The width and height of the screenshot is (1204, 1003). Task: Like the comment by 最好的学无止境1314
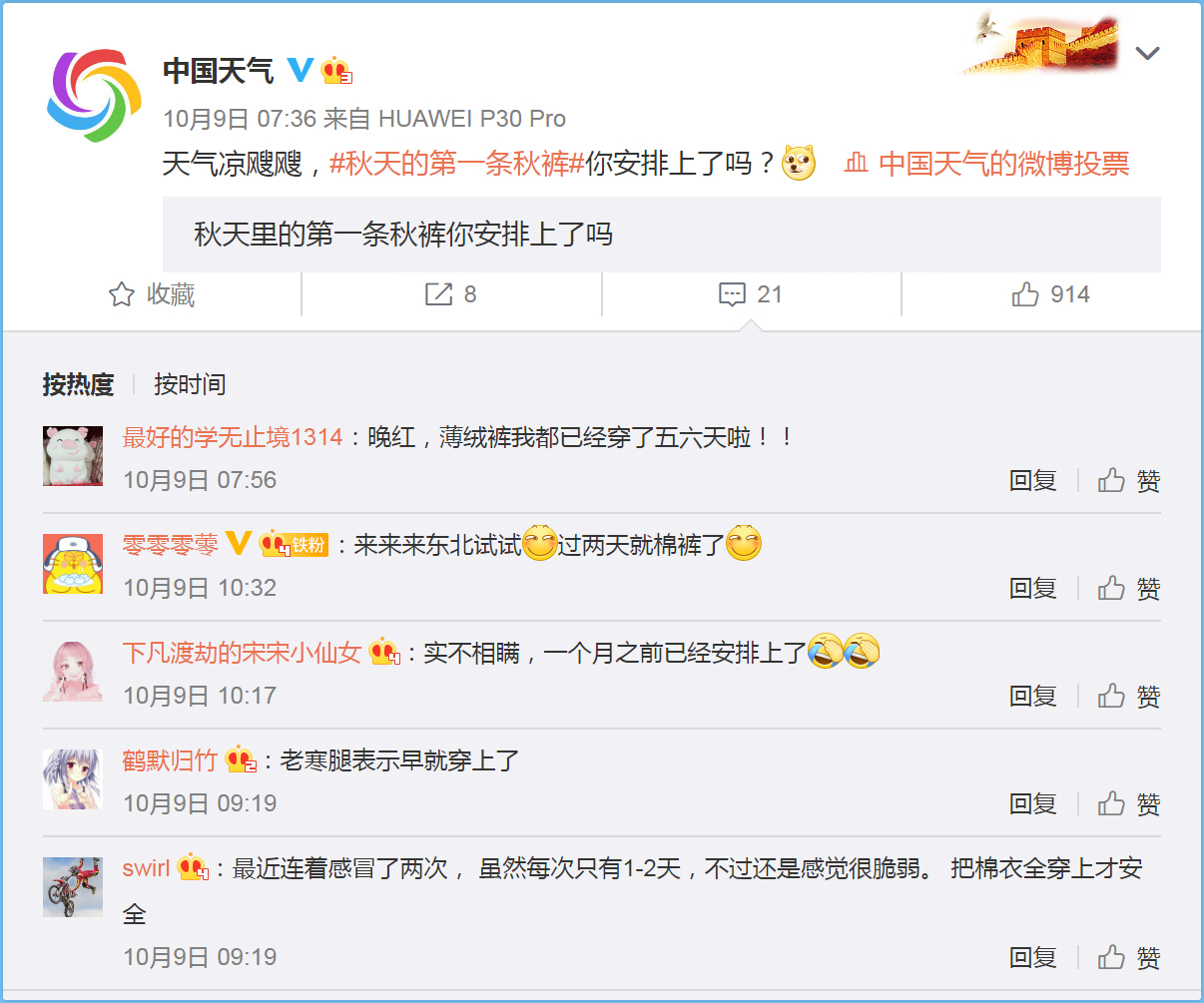[x=1129, y=480]
